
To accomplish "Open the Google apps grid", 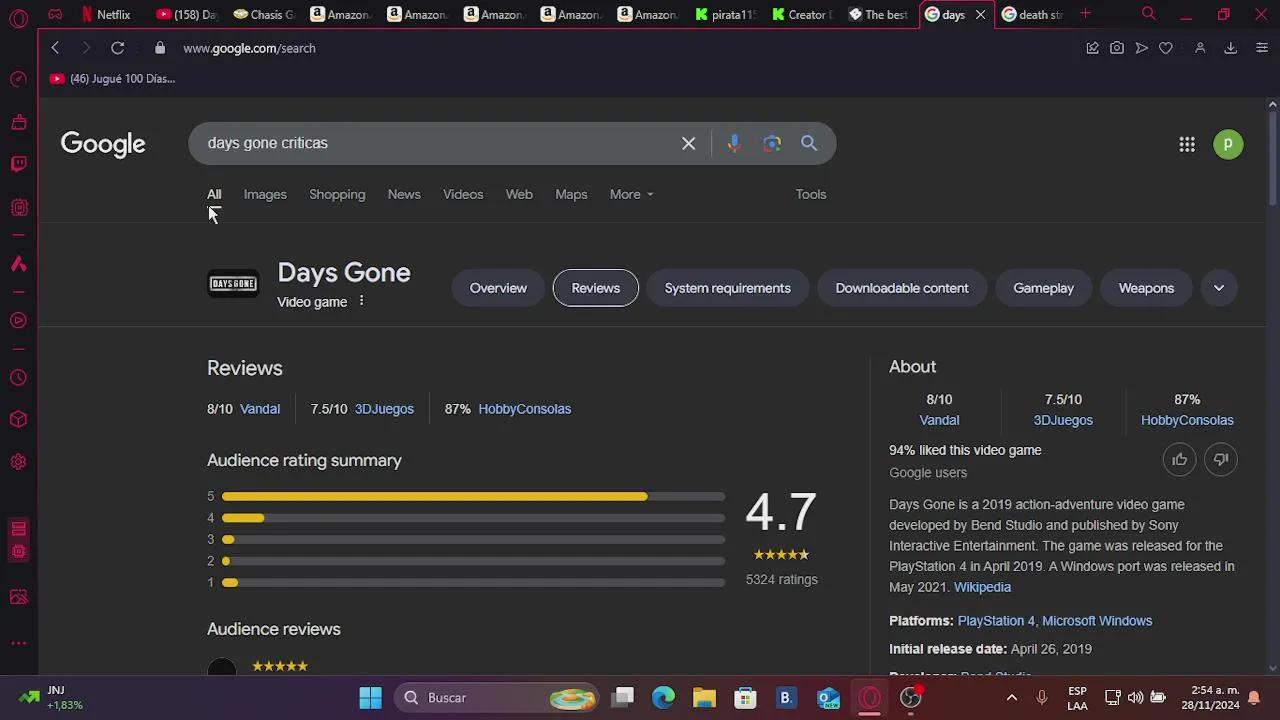I will (1187, 145).
